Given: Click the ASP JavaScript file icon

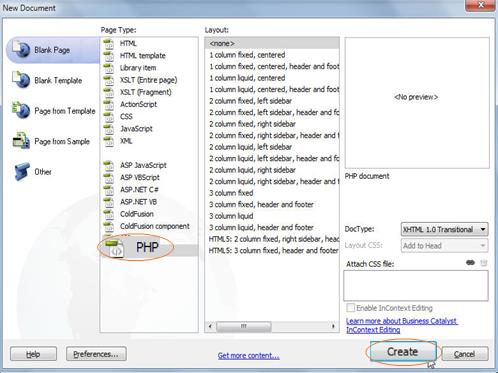Looking at the screenshot, I should tap(109, 165).
